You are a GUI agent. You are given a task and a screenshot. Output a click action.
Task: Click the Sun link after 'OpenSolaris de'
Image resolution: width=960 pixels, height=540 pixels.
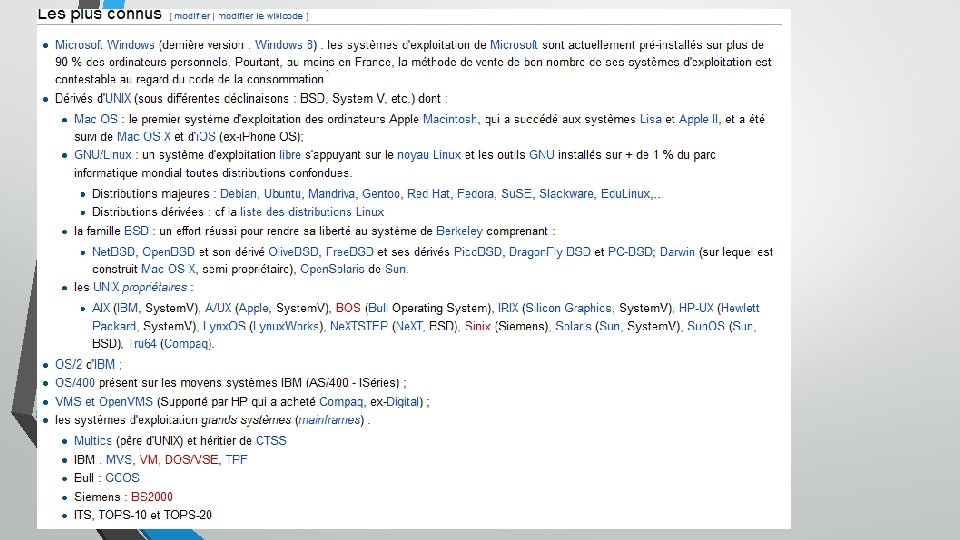[x=395, y=269]
